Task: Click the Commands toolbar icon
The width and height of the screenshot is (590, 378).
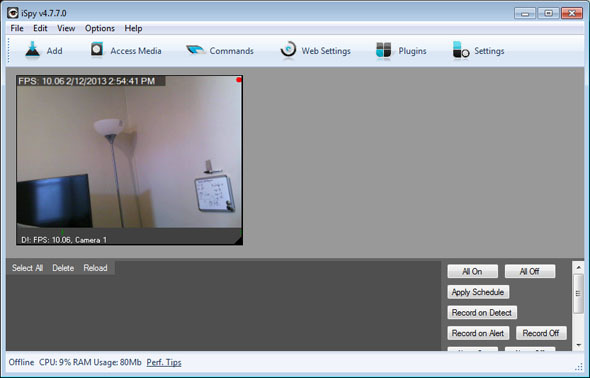Action: pos(195,50)
